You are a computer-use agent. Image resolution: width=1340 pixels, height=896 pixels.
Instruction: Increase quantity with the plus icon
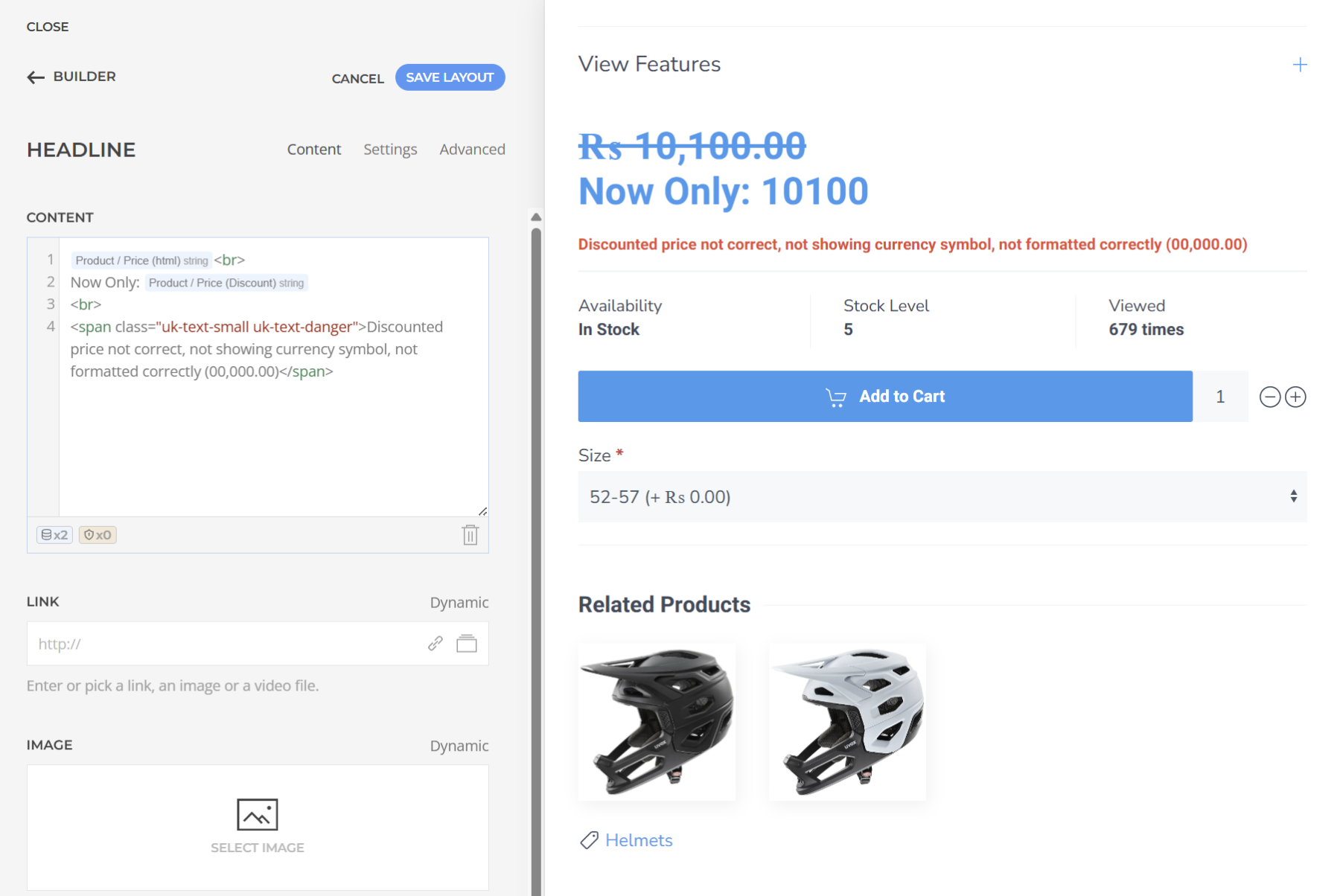pyautogui.click(x=1295, y=397)
